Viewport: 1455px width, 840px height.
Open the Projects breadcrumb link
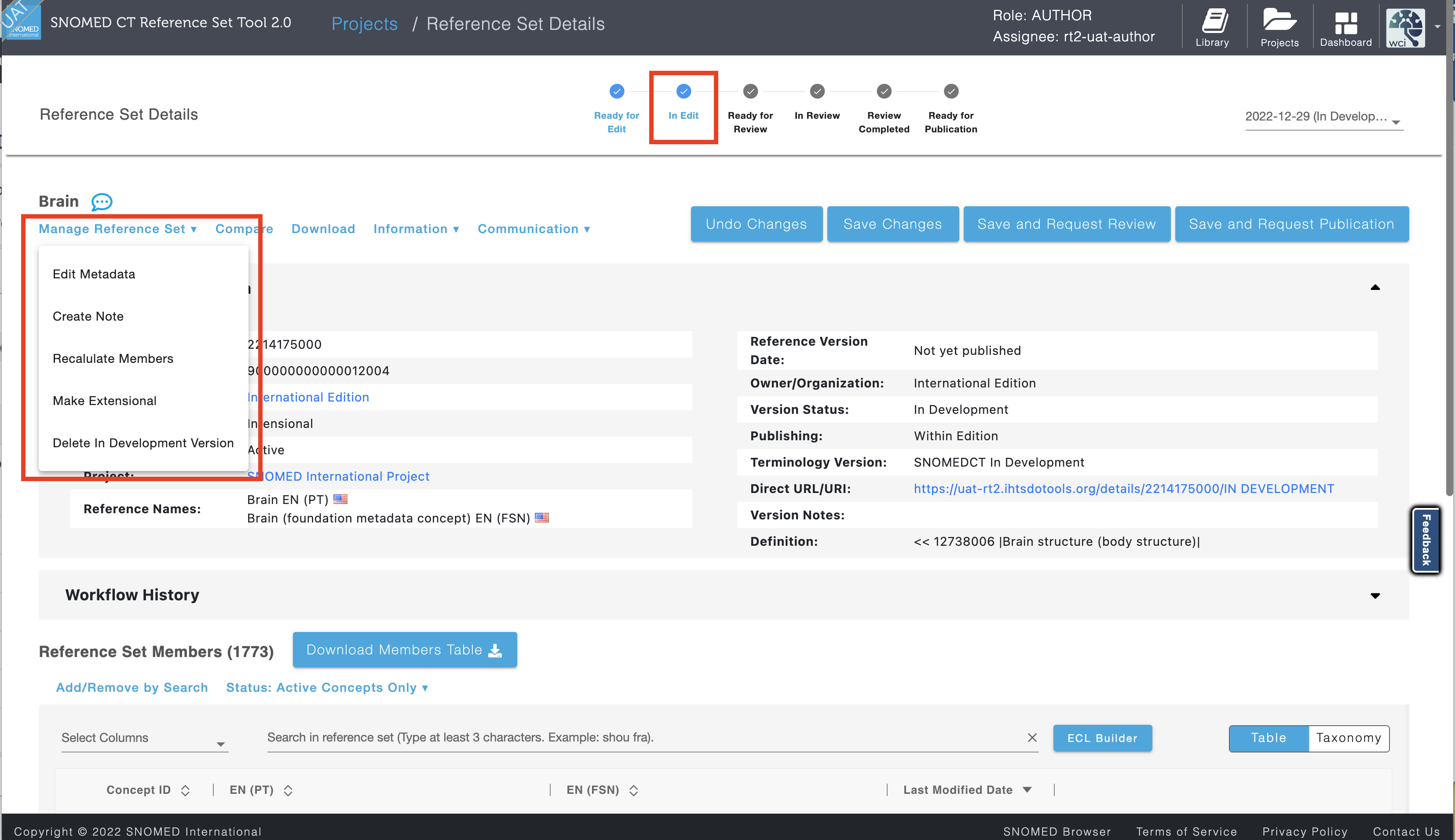point(364,24)
